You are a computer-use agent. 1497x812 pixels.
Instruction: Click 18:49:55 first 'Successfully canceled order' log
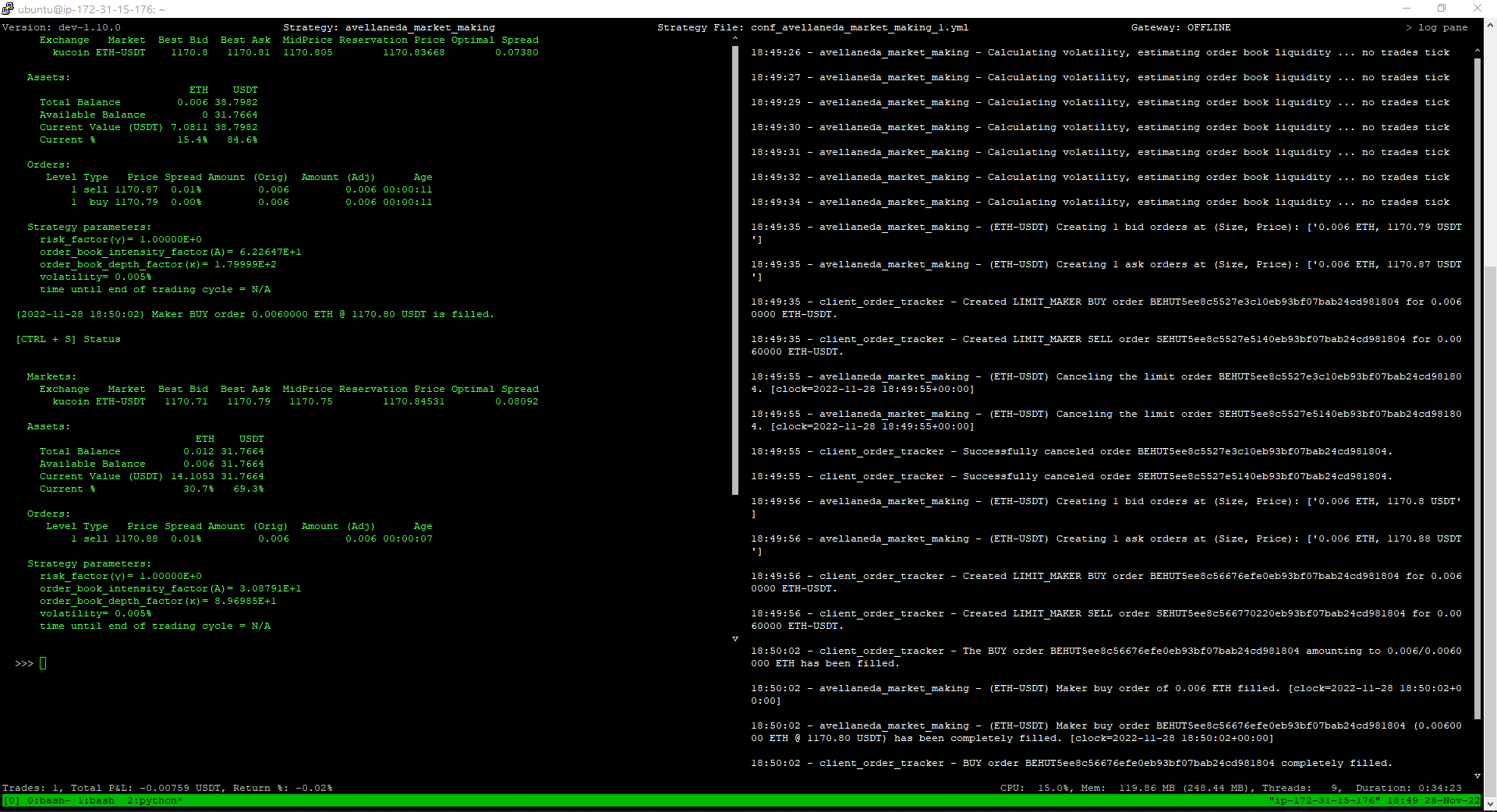[1072, 451]
